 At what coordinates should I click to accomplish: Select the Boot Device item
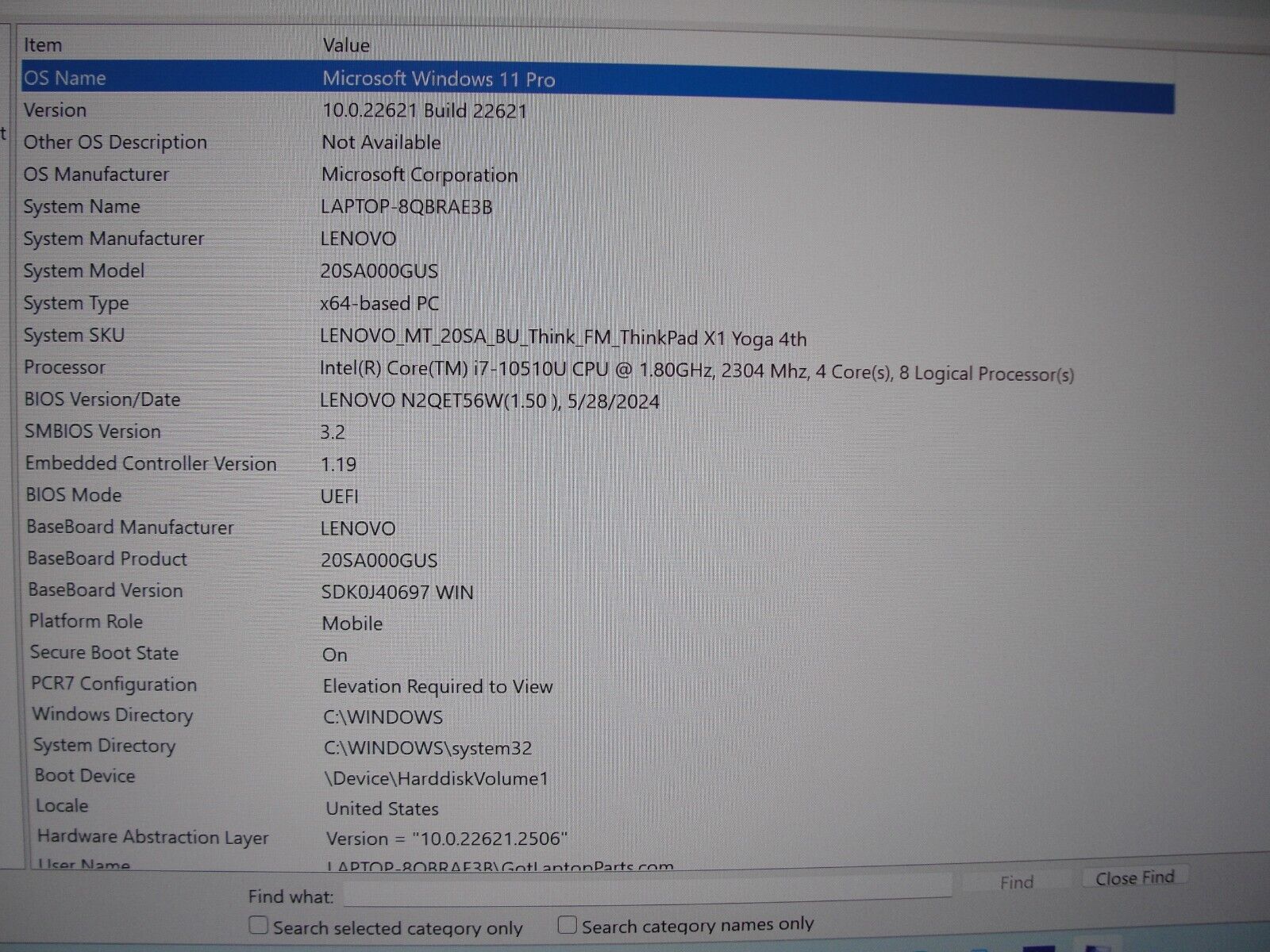click(x=85, y=776)
